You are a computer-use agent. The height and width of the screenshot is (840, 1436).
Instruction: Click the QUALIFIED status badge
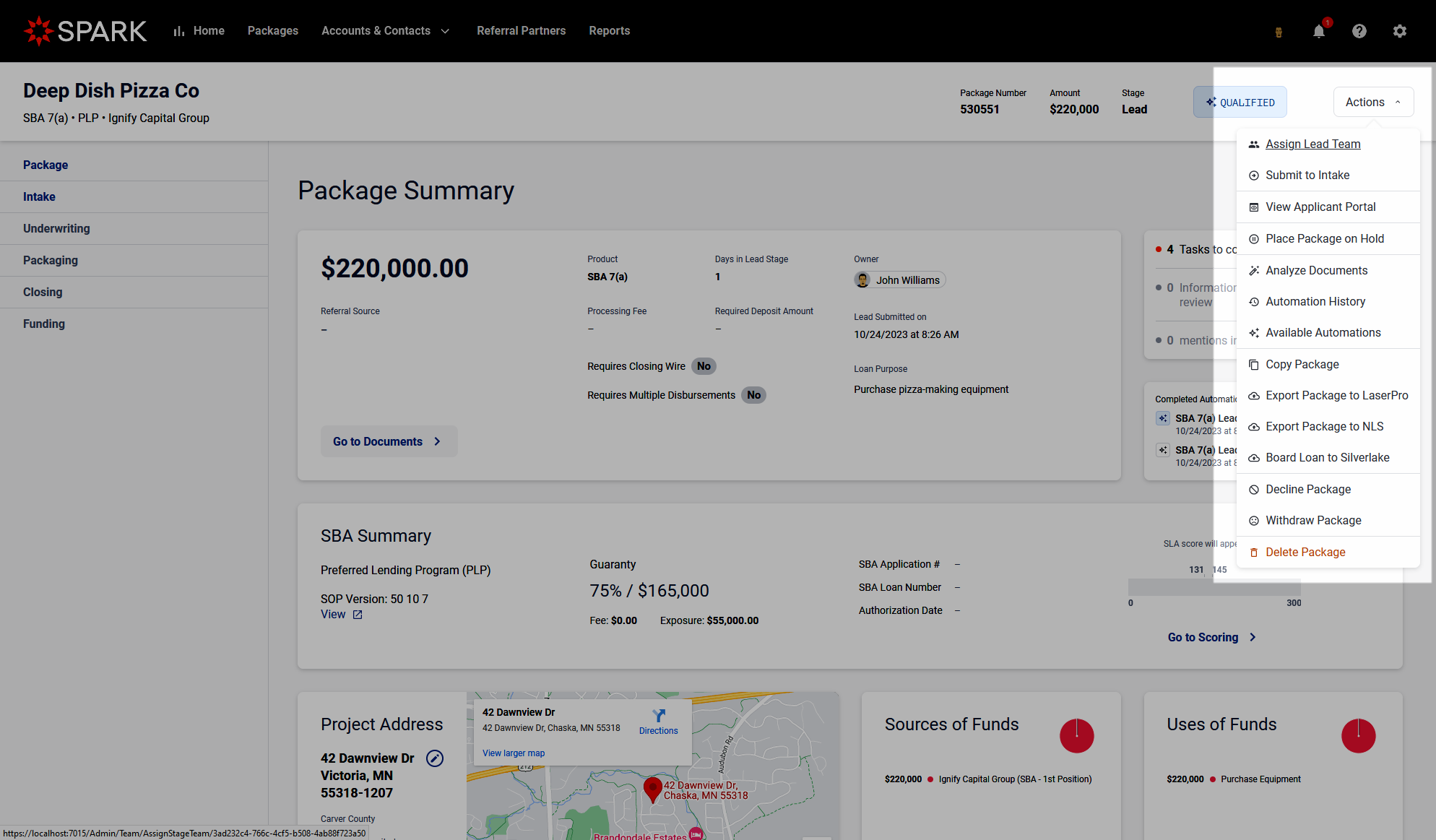(1240, 103)
